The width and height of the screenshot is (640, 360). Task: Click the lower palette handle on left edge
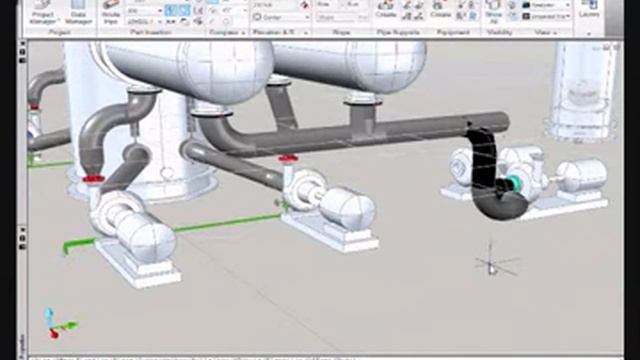click(22, 238)
